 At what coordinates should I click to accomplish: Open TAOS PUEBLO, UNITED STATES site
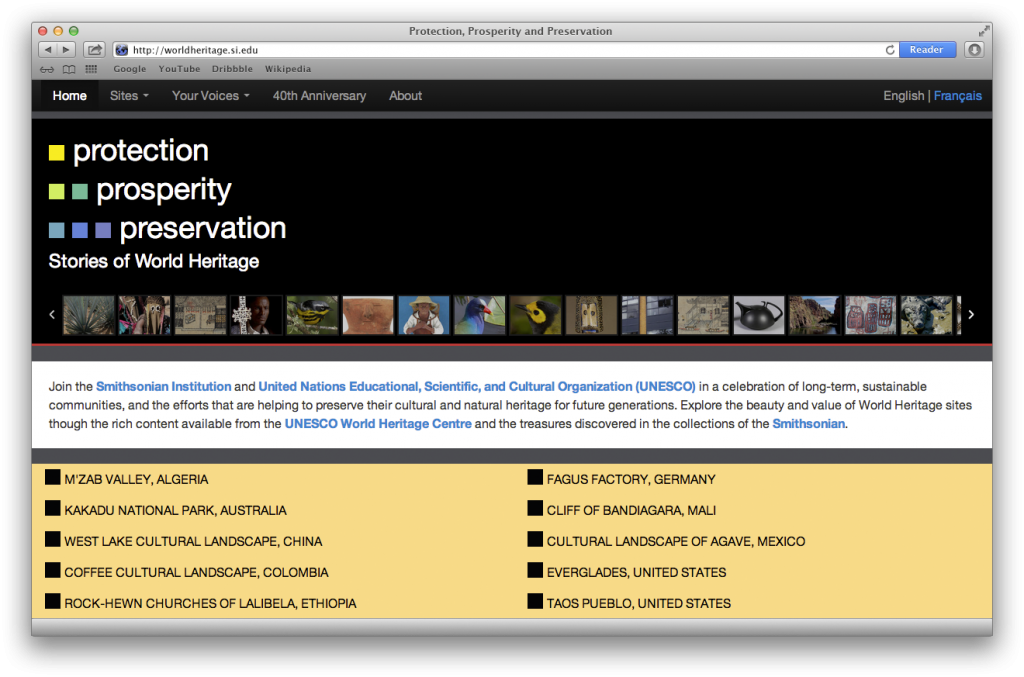click(639, 604)
